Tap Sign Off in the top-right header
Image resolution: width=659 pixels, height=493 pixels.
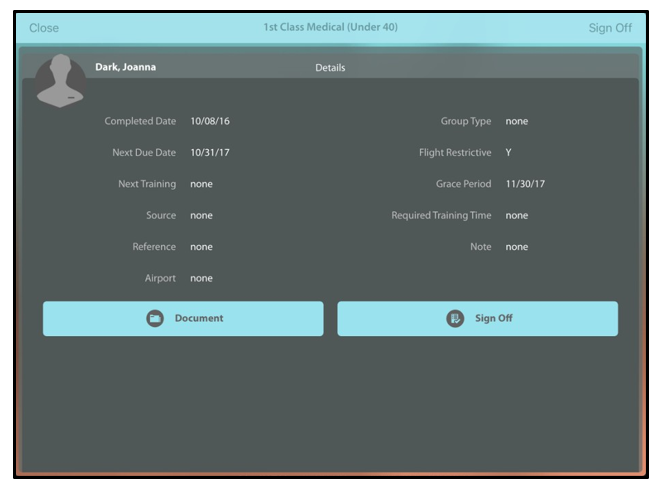(609, 28)
